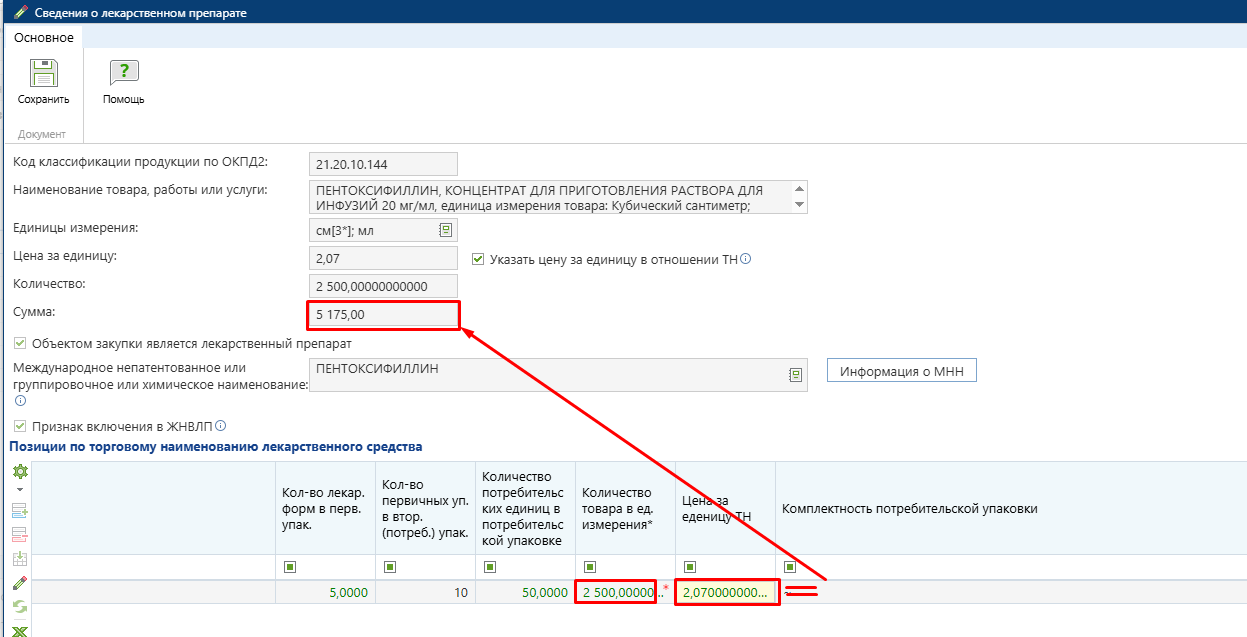Click the pencil edit row icon
1247x637 pixels.
coord(19,583)
